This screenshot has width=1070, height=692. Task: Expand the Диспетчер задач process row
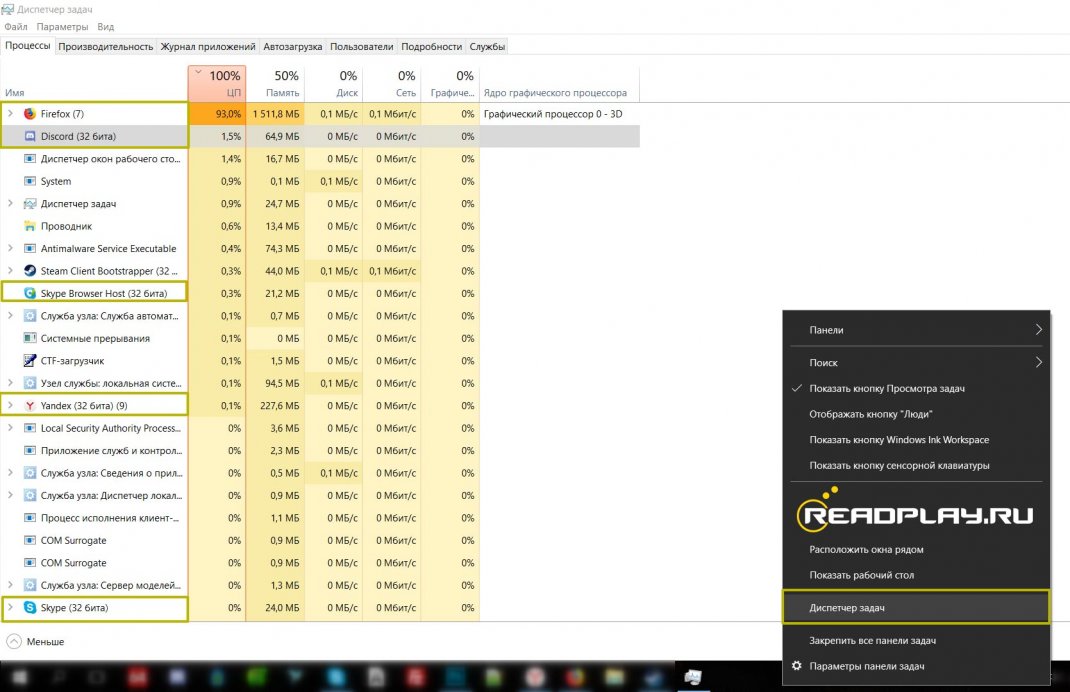[x=10, y=203]
